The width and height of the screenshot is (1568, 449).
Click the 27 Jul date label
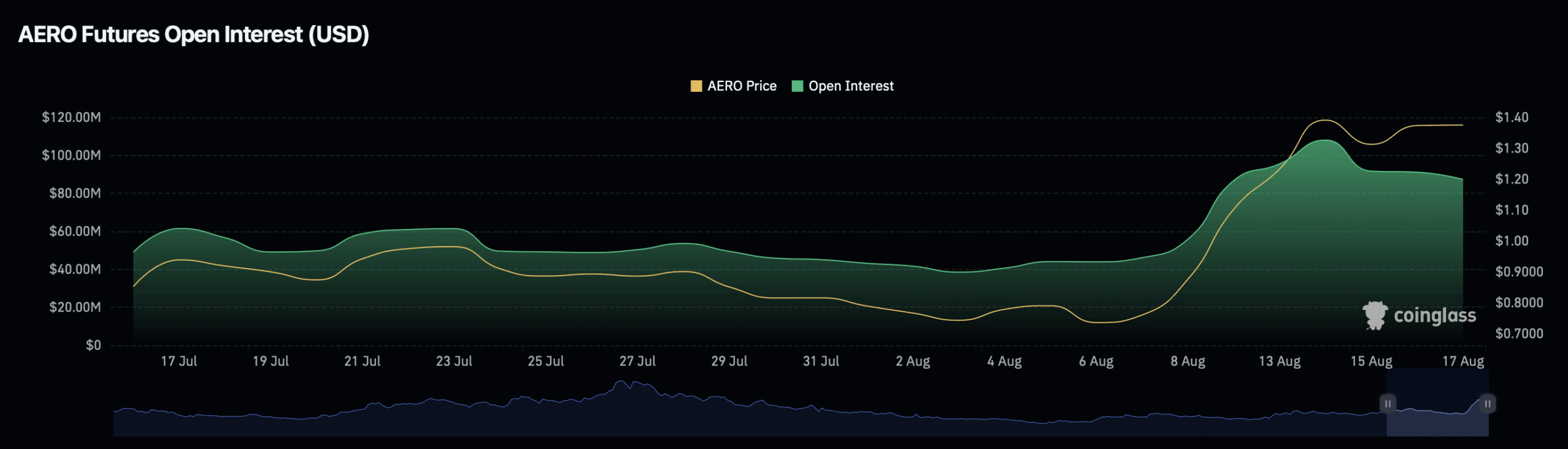tap(638, 361)
